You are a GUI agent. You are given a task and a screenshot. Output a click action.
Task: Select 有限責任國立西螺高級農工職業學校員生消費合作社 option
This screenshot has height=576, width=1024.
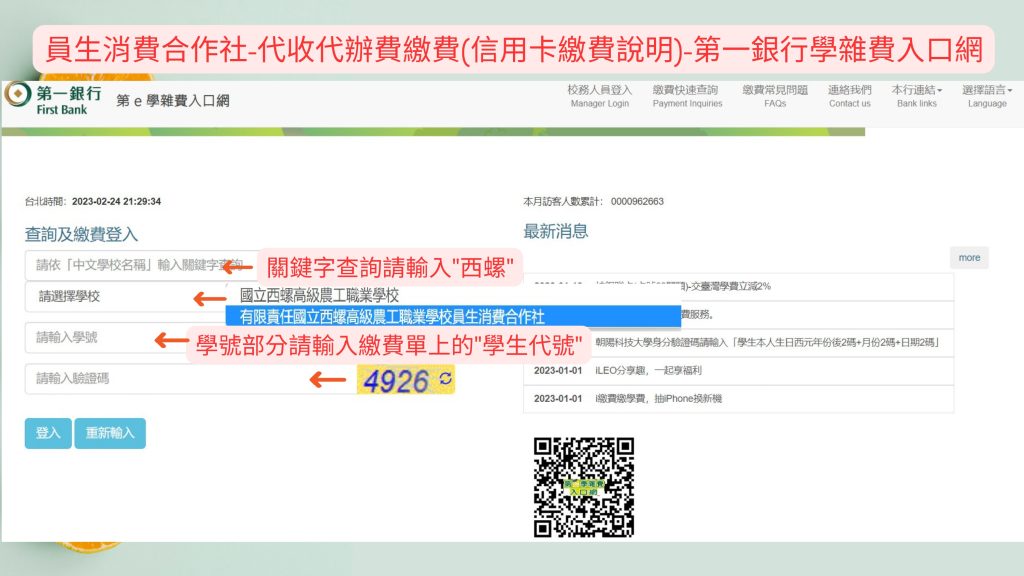453,317
